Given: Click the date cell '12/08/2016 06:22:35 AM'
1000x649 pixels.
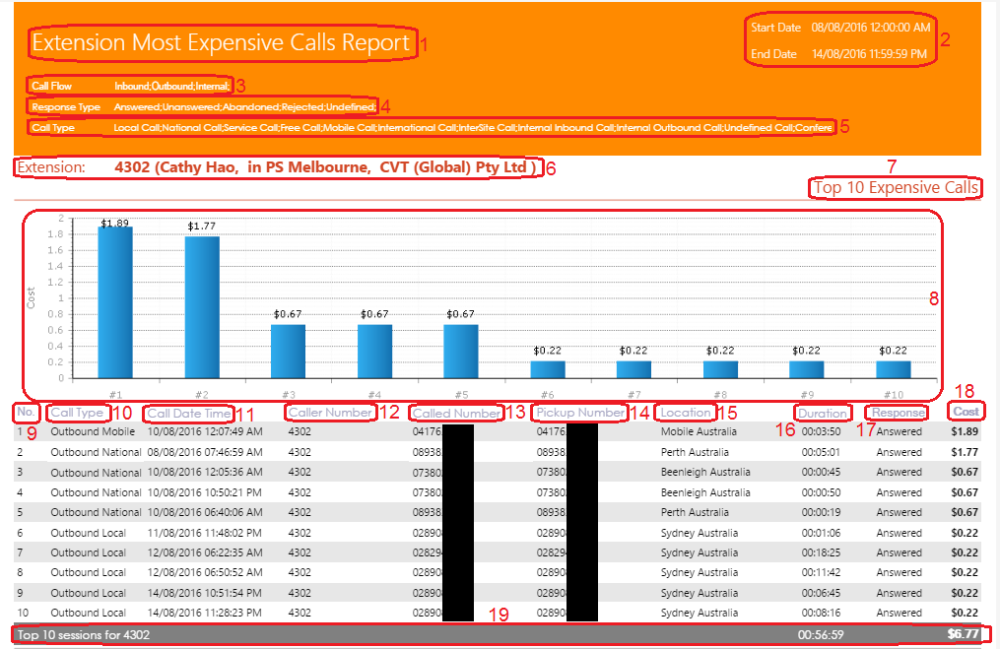Looking at the screenshot, I should tap(205, 553).
